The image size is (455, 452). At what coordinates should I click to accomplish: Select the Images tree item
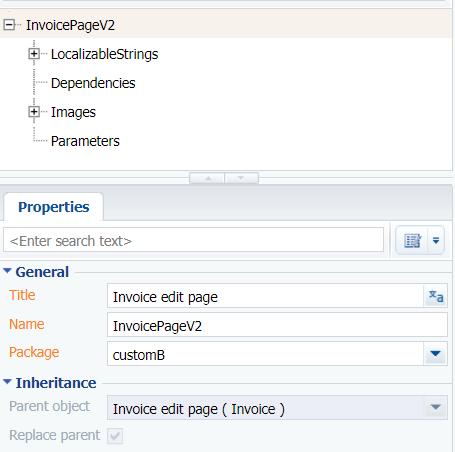click(73, 112)
